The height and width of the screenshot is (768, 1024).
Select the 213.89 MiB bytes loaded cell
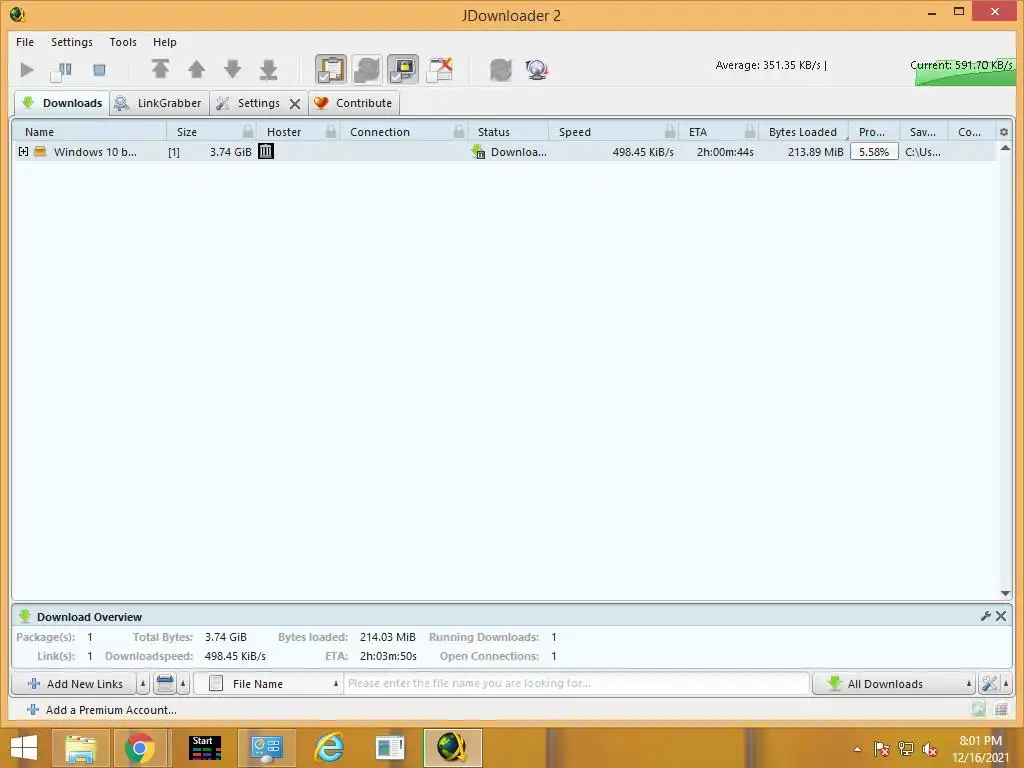pyautogui.click(x=815, y=152)
